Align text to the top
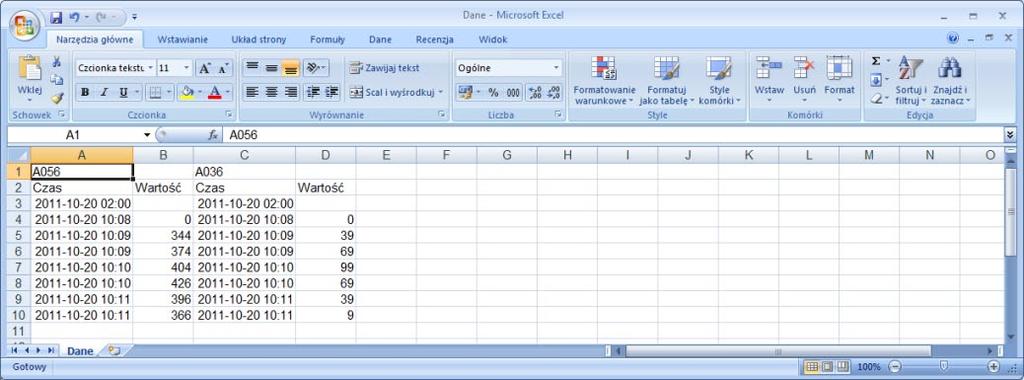This screenshot has height=380, width=1024. click(252, 68)
